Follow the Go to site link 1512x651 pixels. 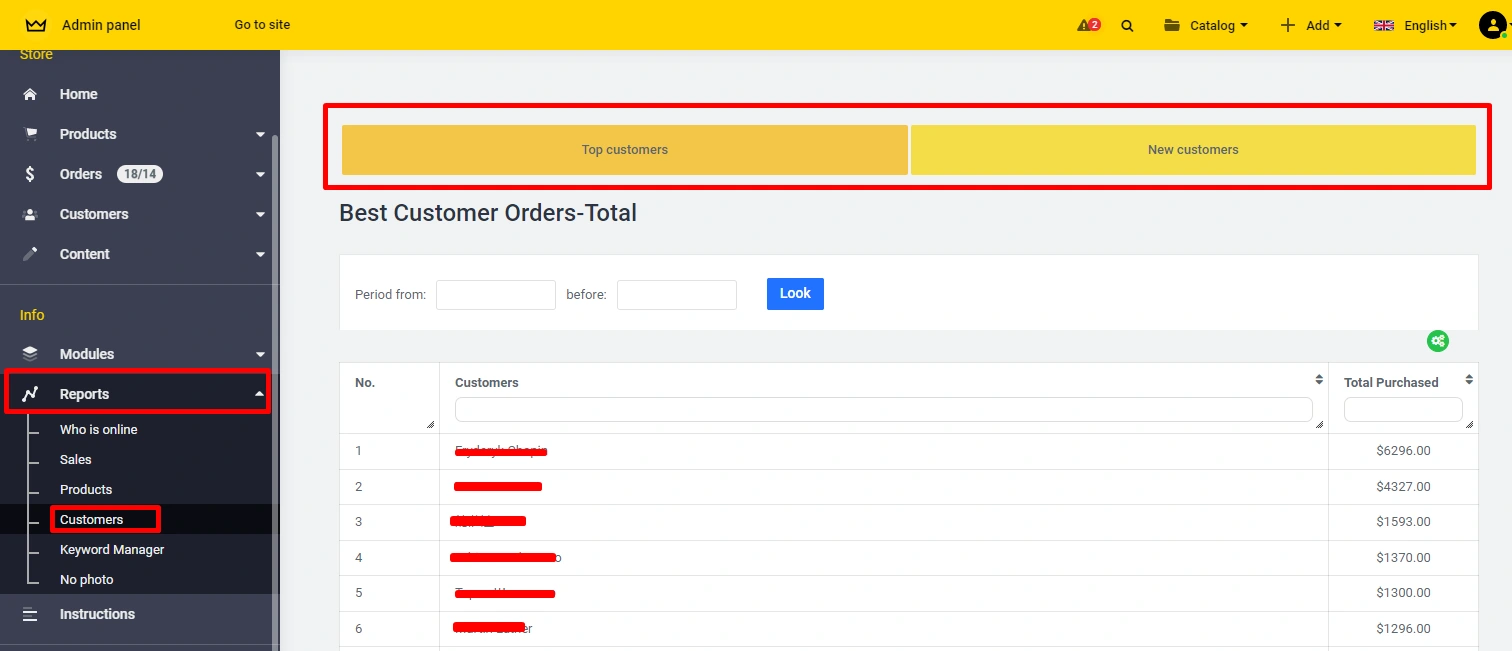coord(262,25)
